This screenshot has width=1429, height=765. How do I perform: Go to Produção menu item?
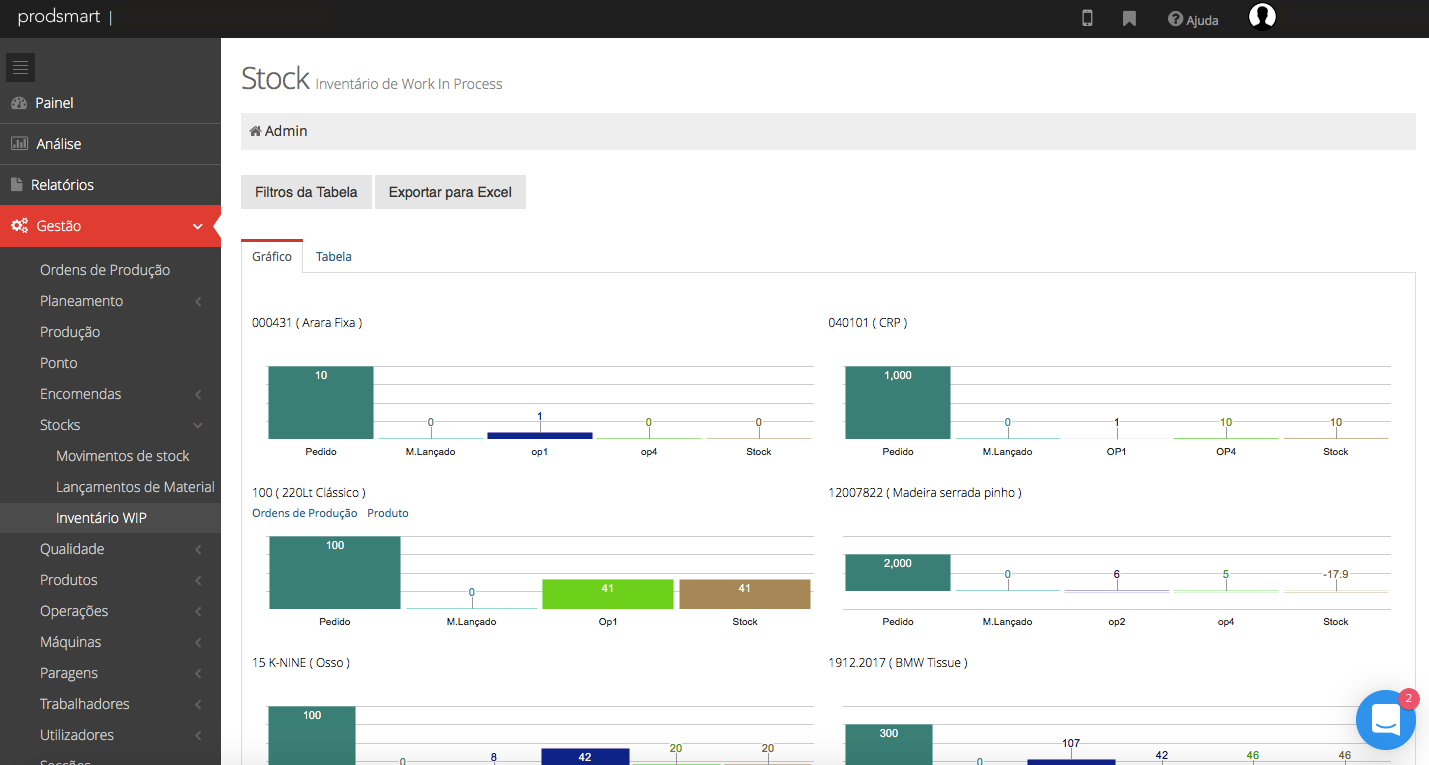point(70,332)
